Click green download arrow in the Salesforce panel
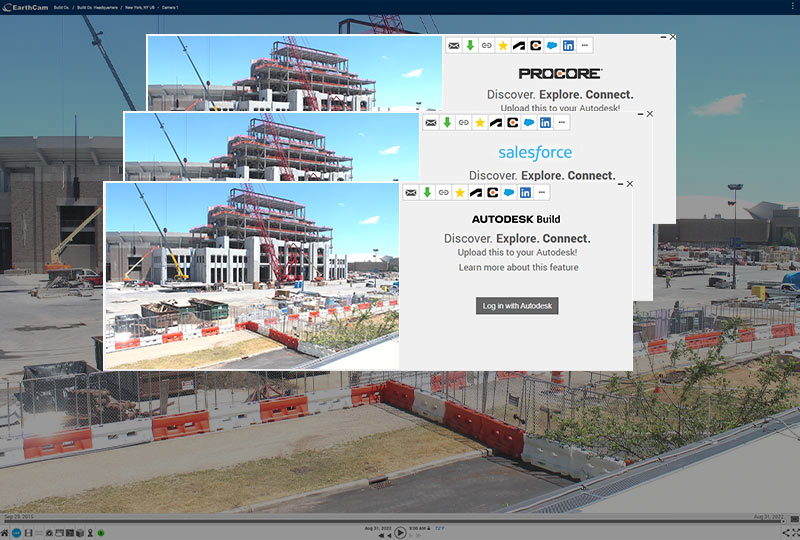Screen dimensions: 800x540 pyautogui.click(x=447, y=122)
